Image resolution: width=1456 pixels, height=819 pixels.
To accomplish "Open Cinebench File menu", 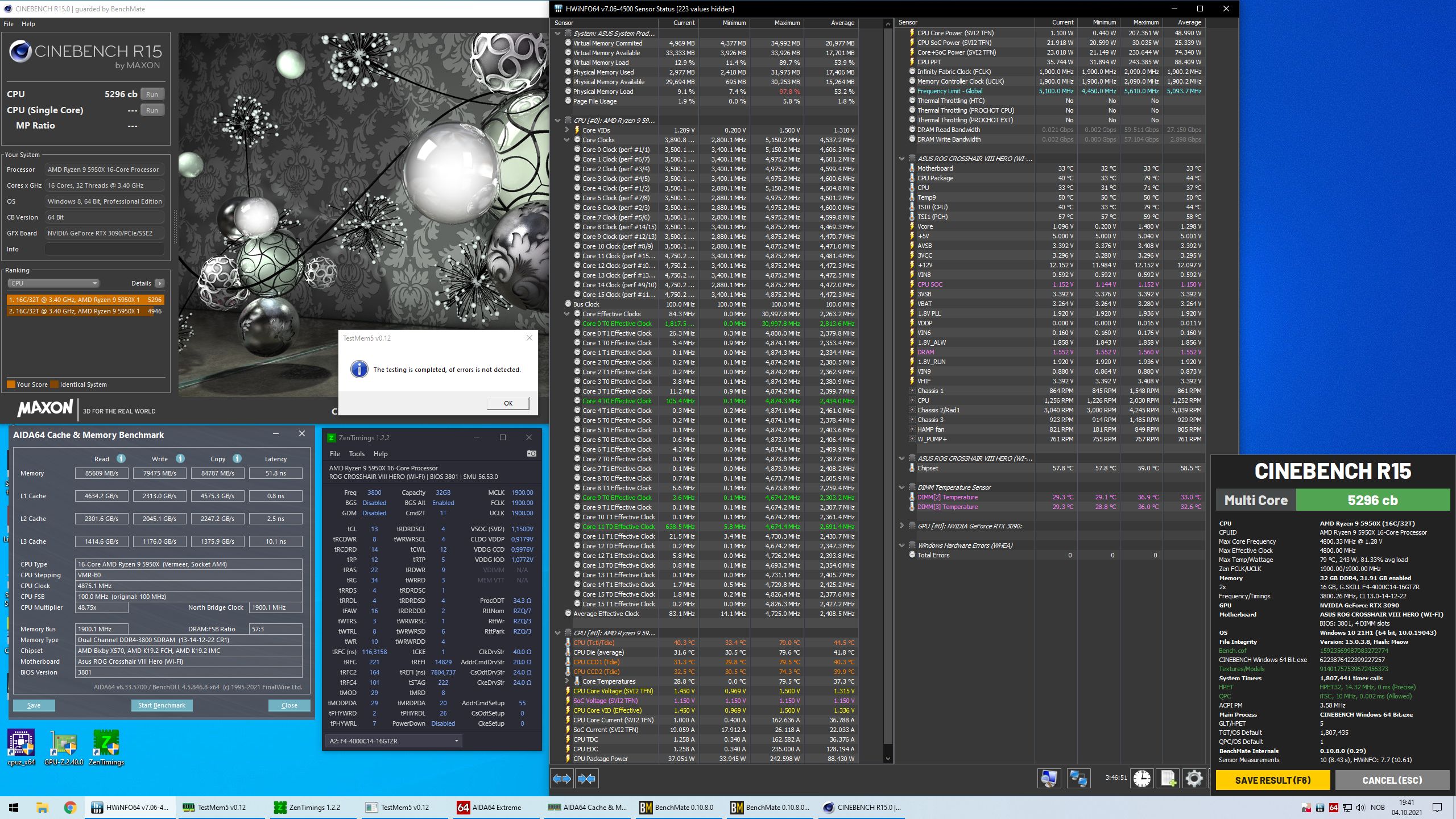I will point(9,24).
